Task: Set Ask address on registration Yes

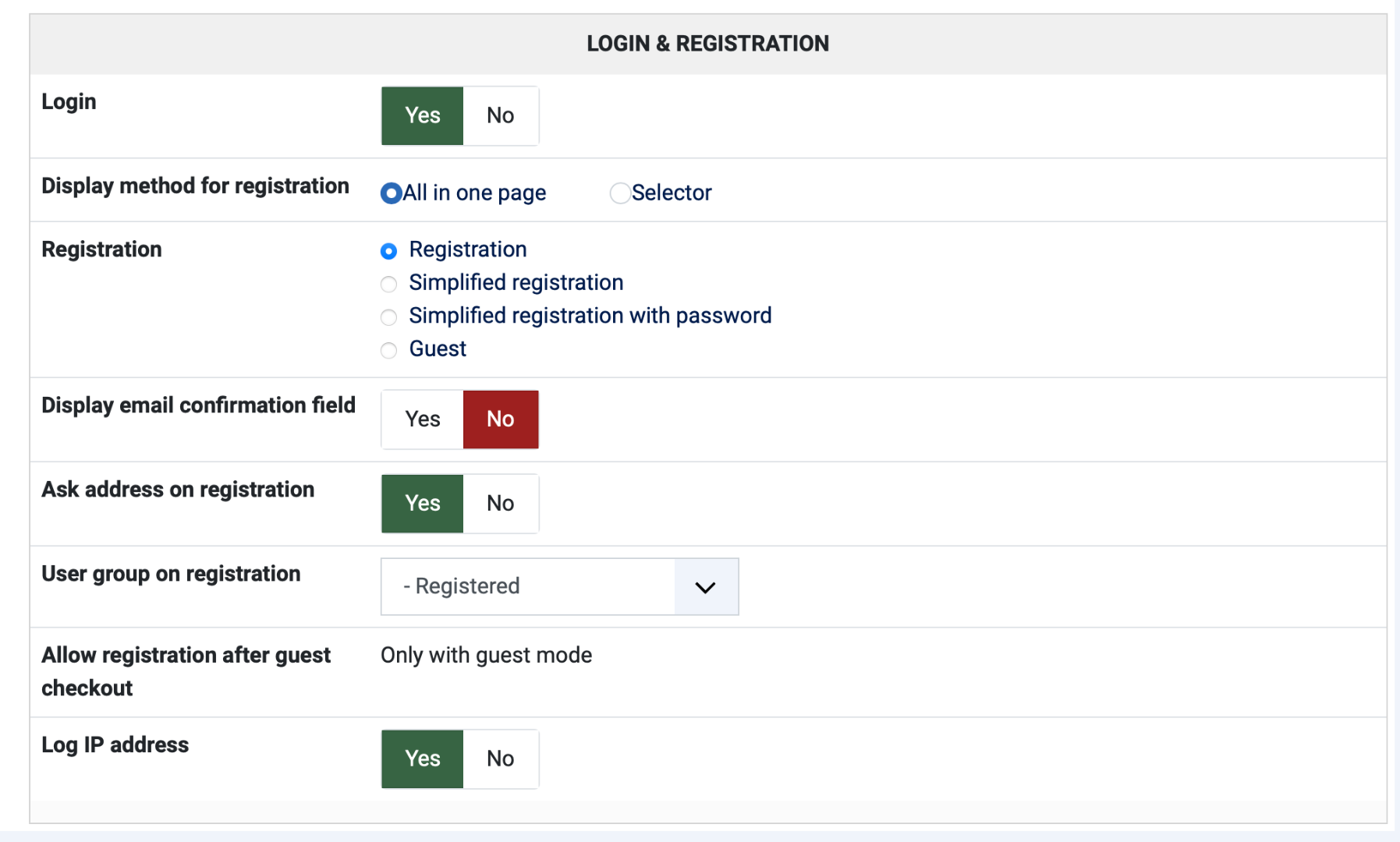Action: click(x=422, y=504)
